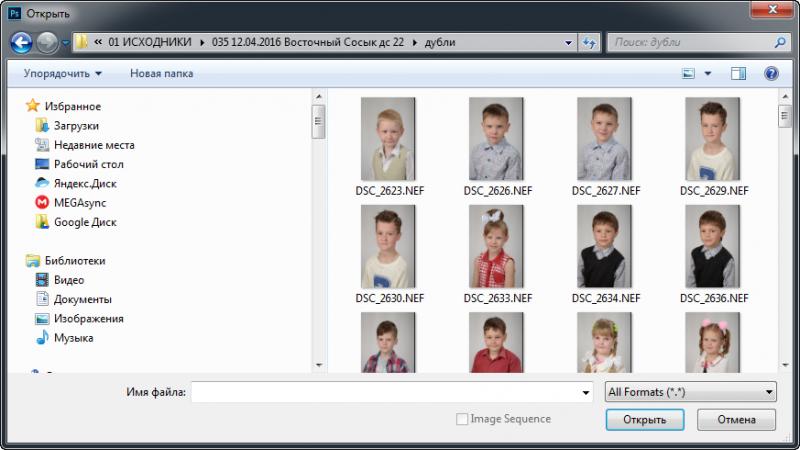The width and height of the screenshot is (800, 450).
Task: Expand the All Formats dropdown
Action: pyautogui.click(x=690, y=392)
